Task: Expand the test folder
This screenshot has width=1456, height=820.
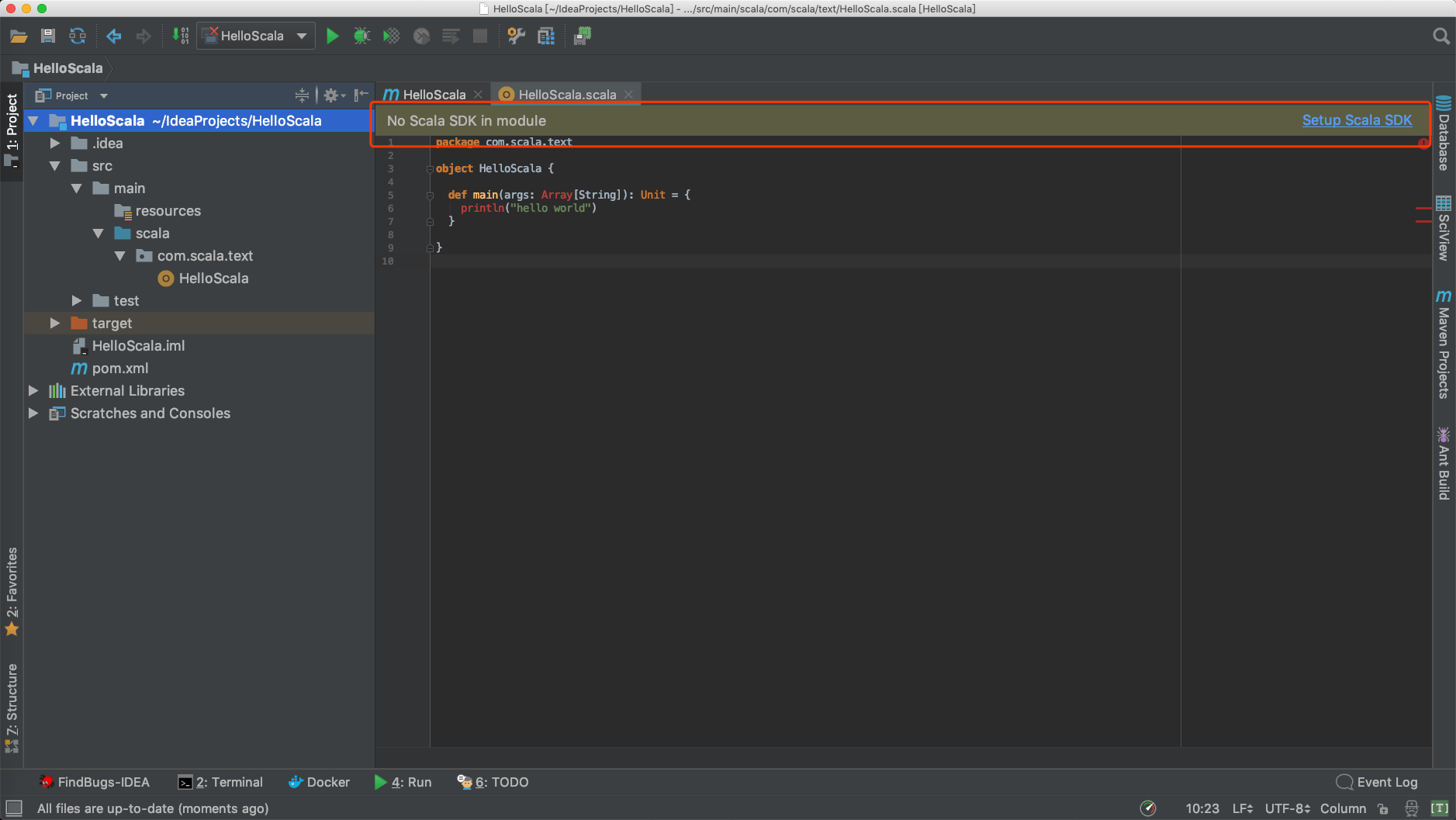Action: (77, 301)
